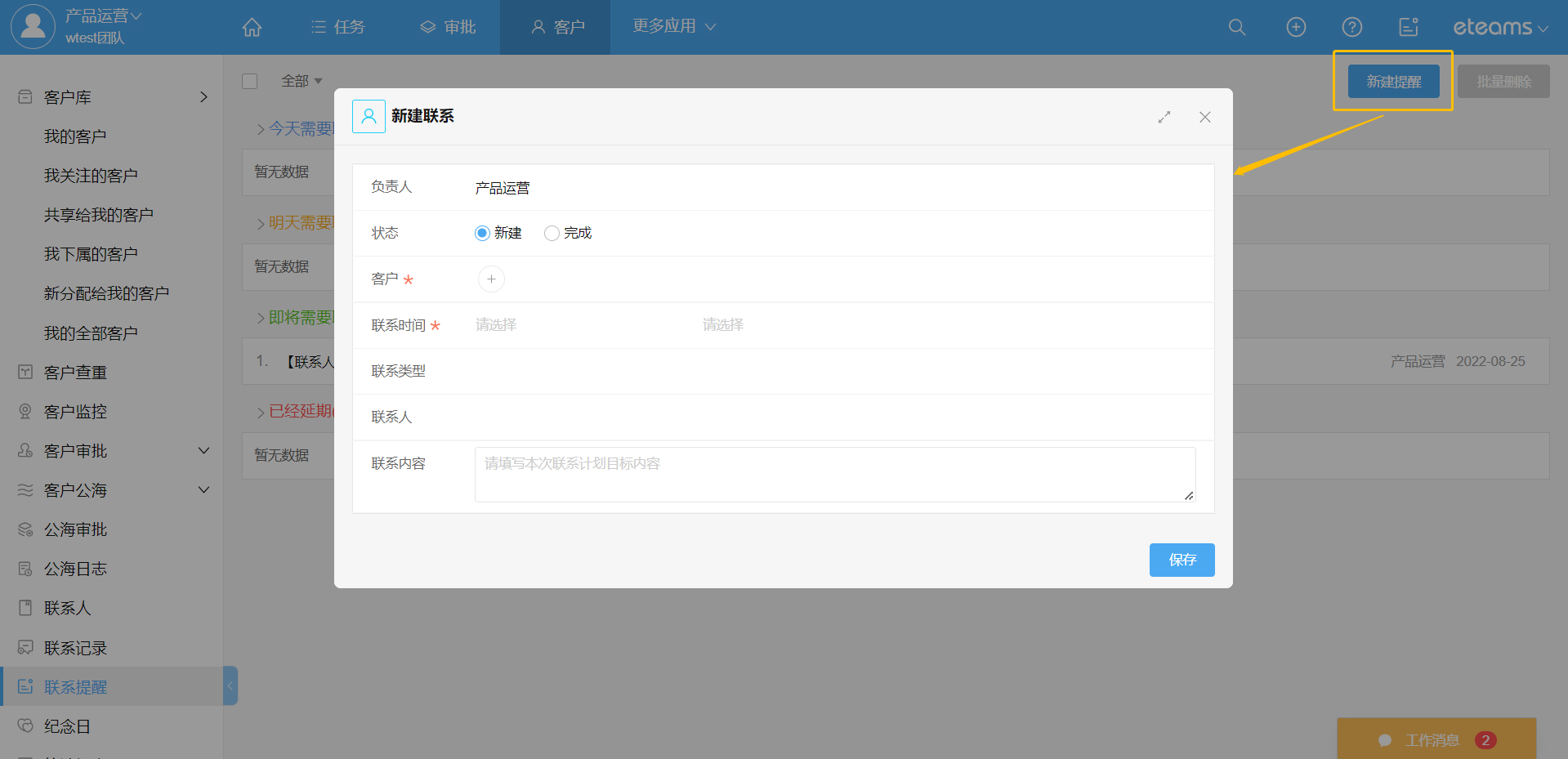Click the plus icon to add 客户
The height and width of the screenshot is (759, 1568).
491,279
